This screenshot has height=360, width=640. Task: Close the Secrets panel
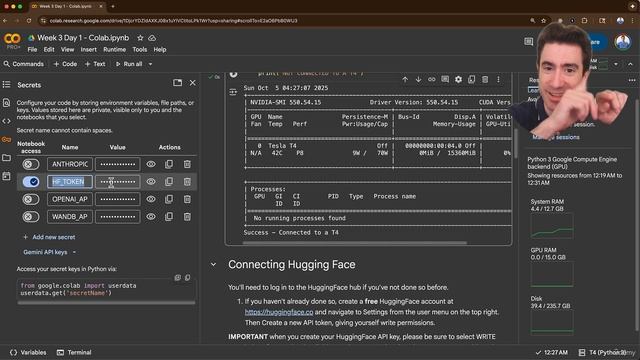point(193,83)
